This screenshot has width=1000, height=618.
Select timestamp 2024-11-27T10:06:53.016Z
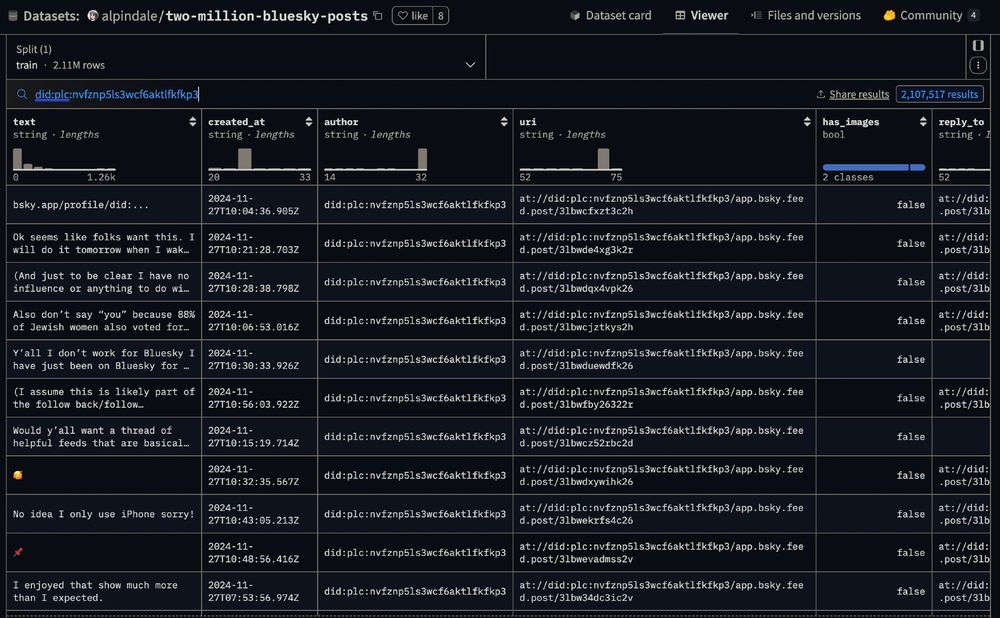(x=260, y=321)
